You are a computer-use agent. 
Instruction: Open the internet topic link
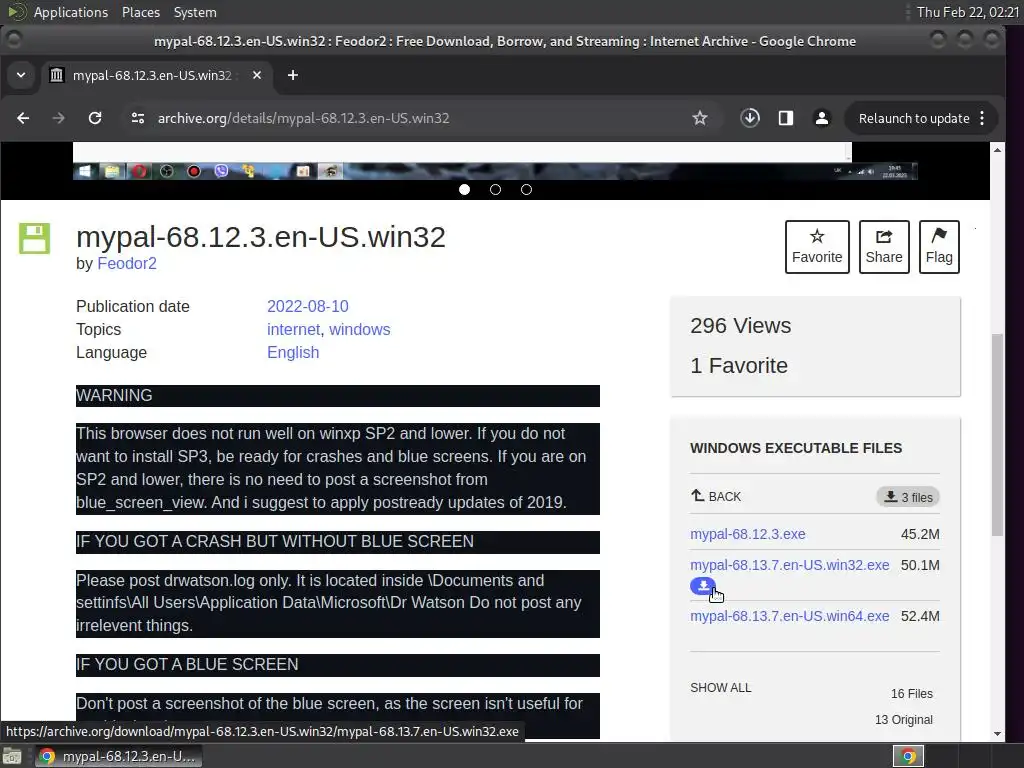[293, 329]
